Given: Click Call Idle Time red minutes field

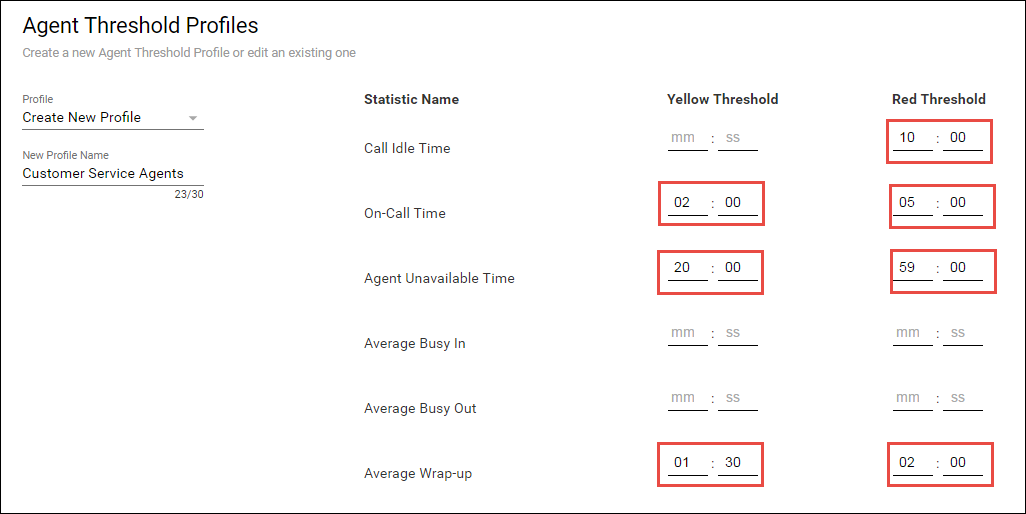Looking at the screenshot, I should 911,138.
